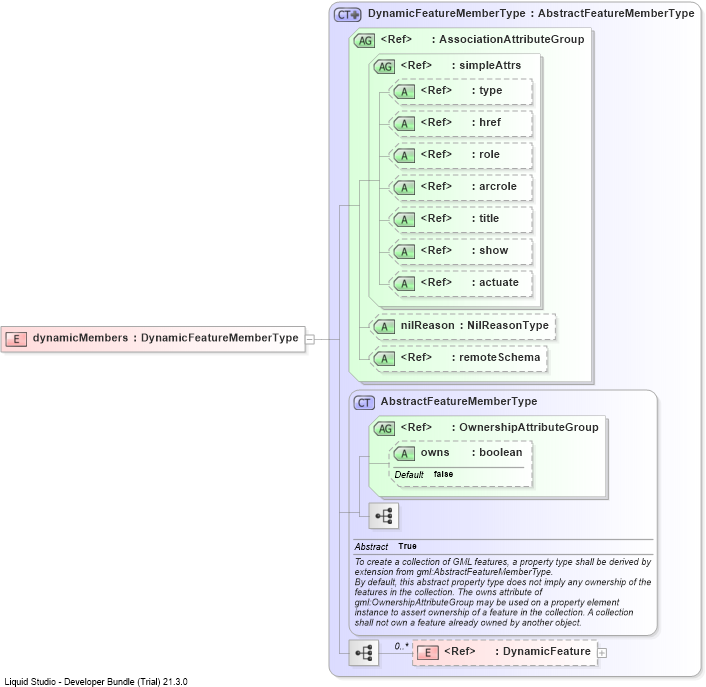The width and height of the screenshot is (706, 687).
Task: Click the A icon of nilReason attribute
Action: pos(385,327)
